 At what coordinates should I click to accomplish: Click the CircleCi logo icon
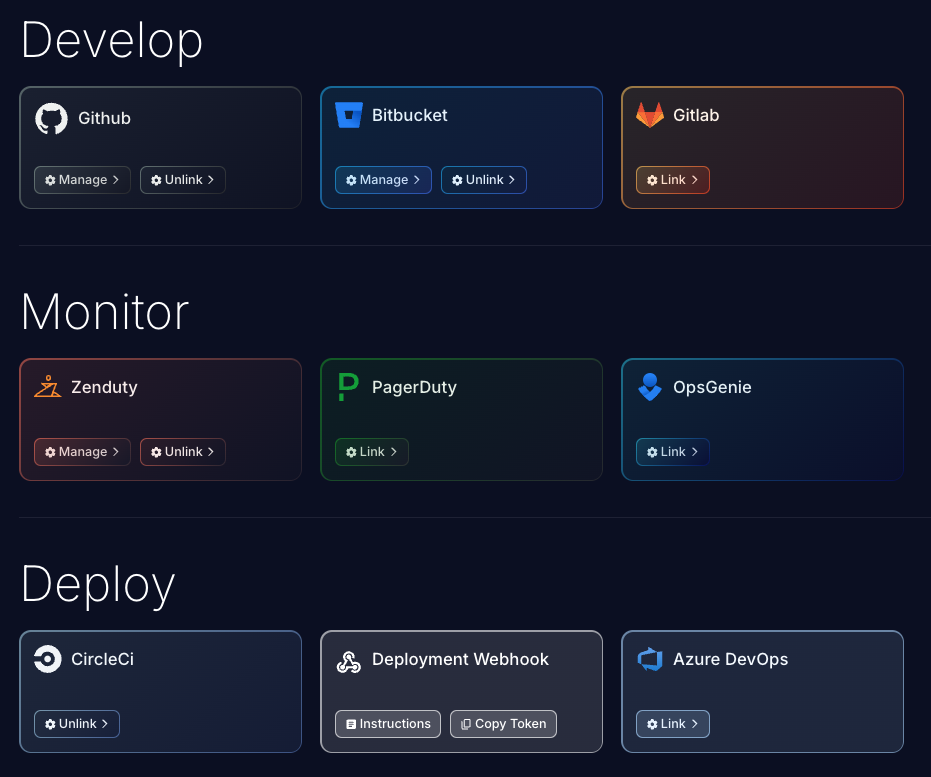click(47, 659)
